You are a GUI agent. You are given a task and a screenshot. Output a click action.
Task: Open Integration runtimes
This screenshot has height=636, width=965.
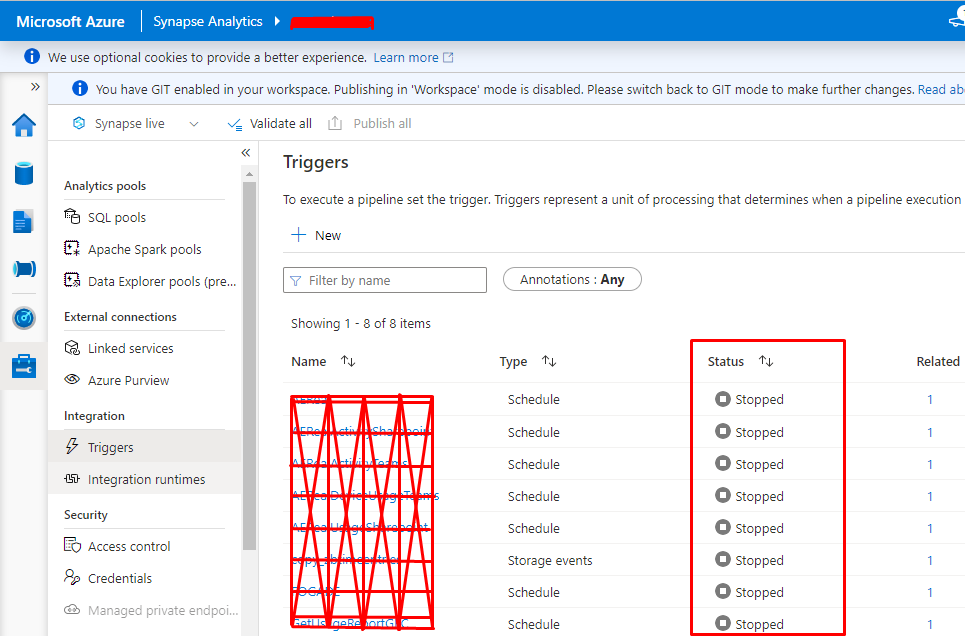tap(146, 480)
